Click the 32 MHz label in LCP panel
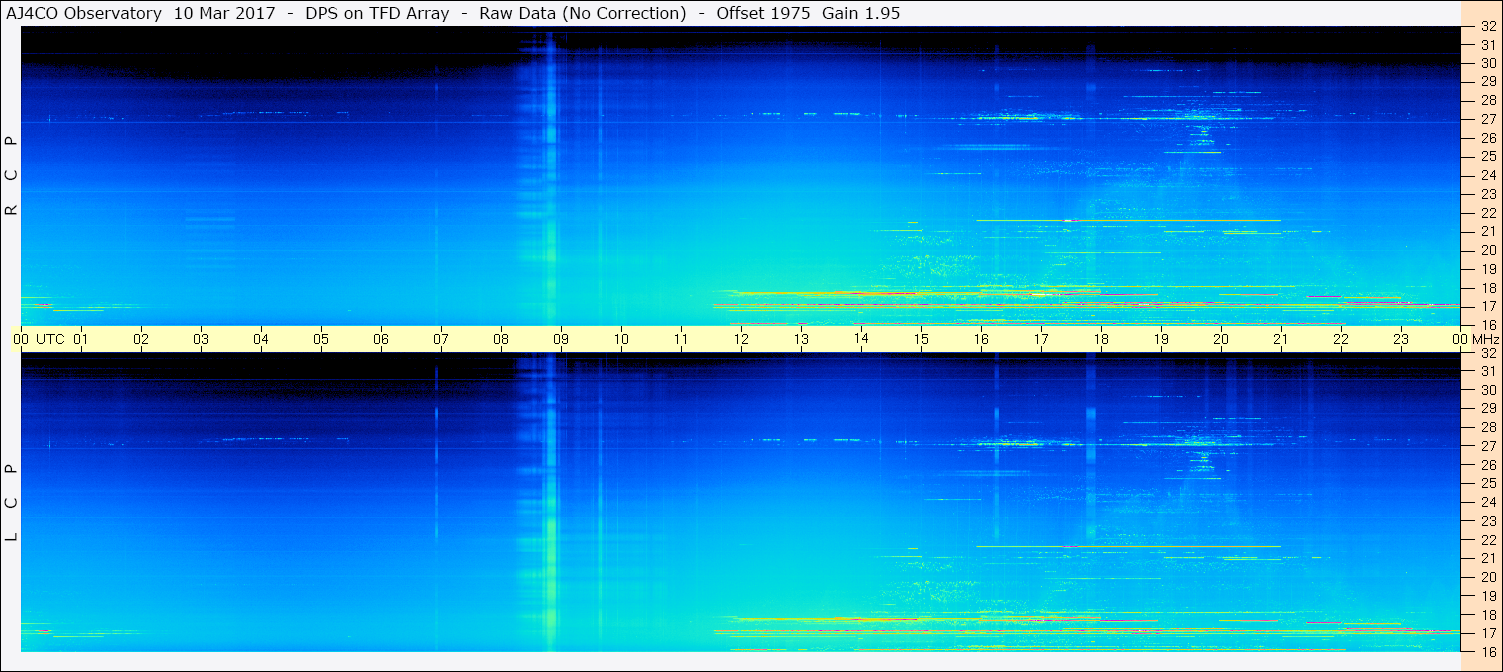1503x672 pixels. click(1487, 353)
